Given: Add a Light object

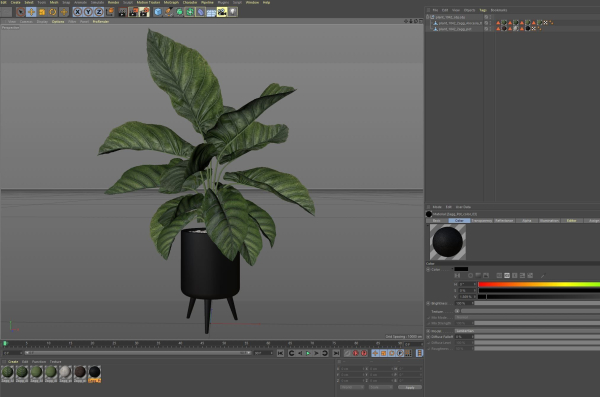Looking at the screenshot, I should [233, 12].
